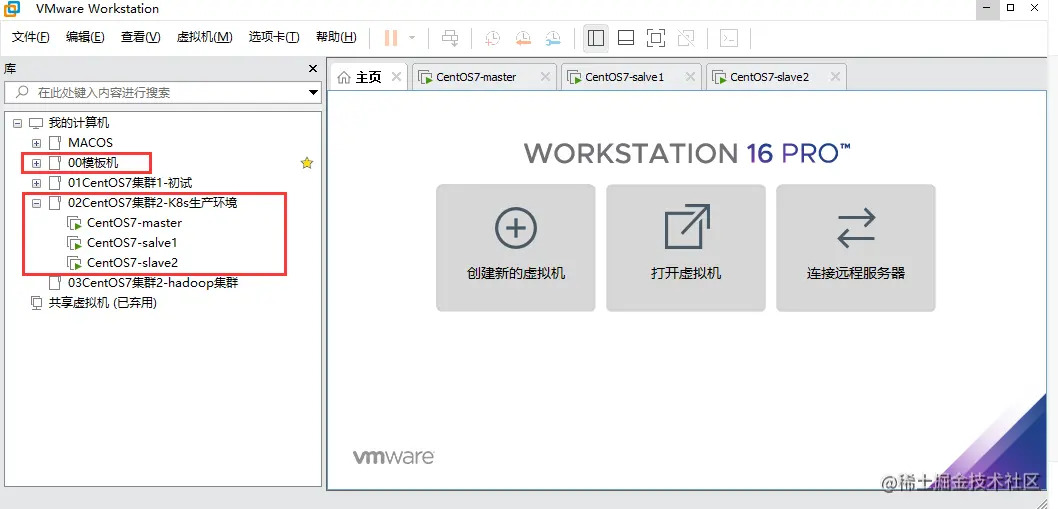
Task: Open the power options dropdown arrow
Action: (412, 38)
